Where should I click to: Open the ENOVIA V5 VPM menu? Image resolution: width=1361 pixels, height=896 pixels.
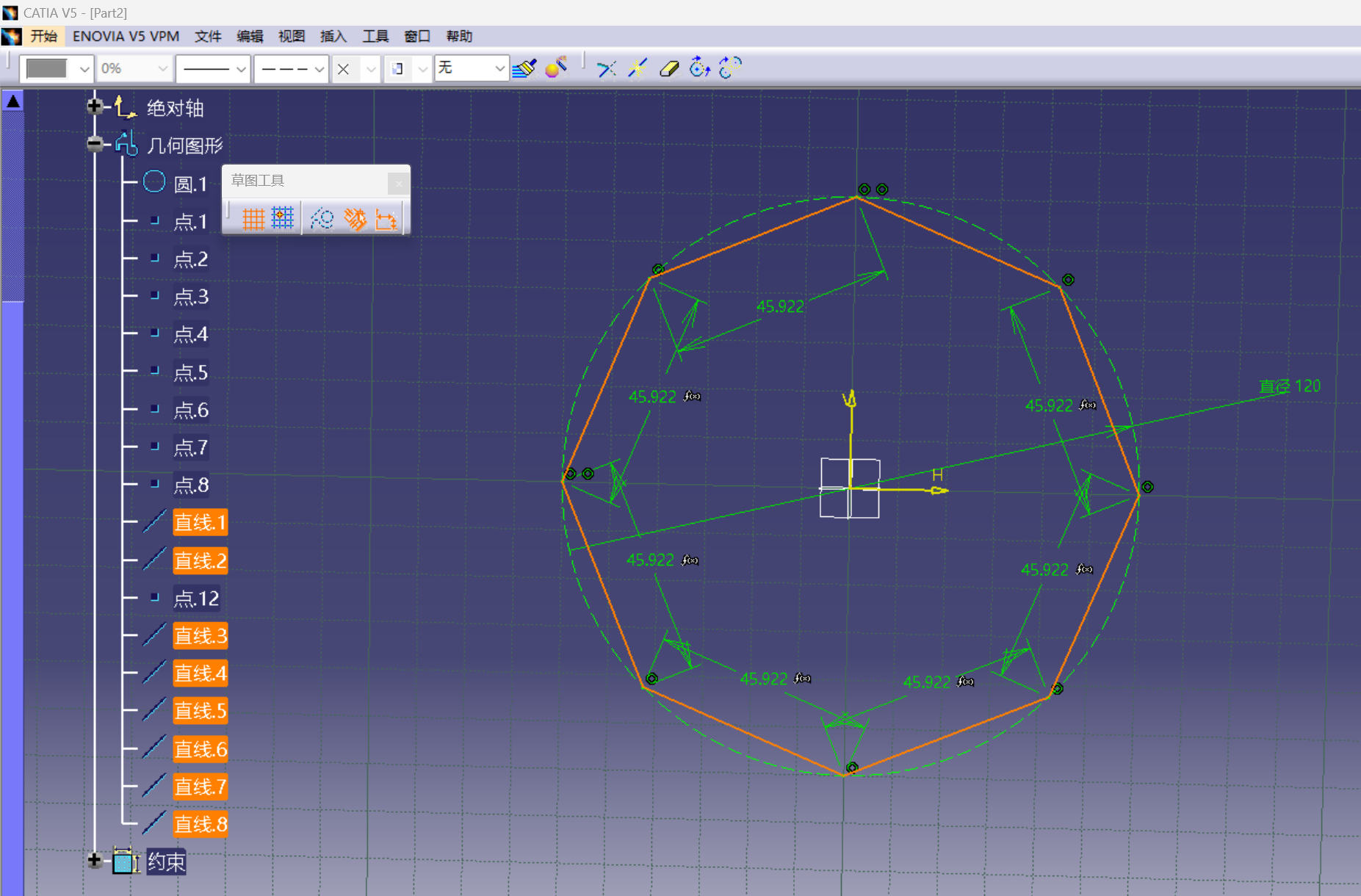tap(126, 36)
